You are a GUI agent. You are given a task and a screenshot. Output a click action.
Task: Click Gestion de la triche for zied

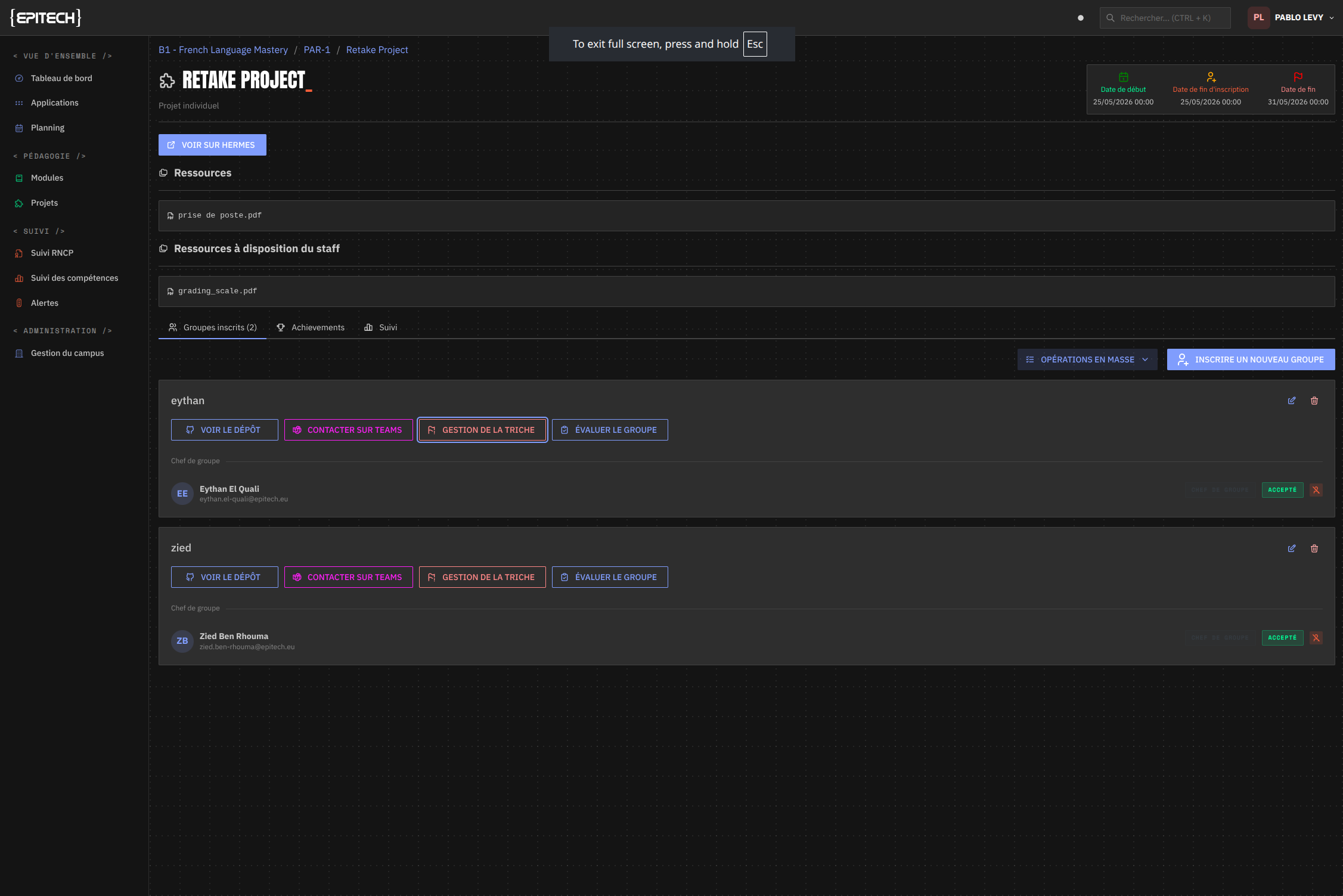(482, 577)
